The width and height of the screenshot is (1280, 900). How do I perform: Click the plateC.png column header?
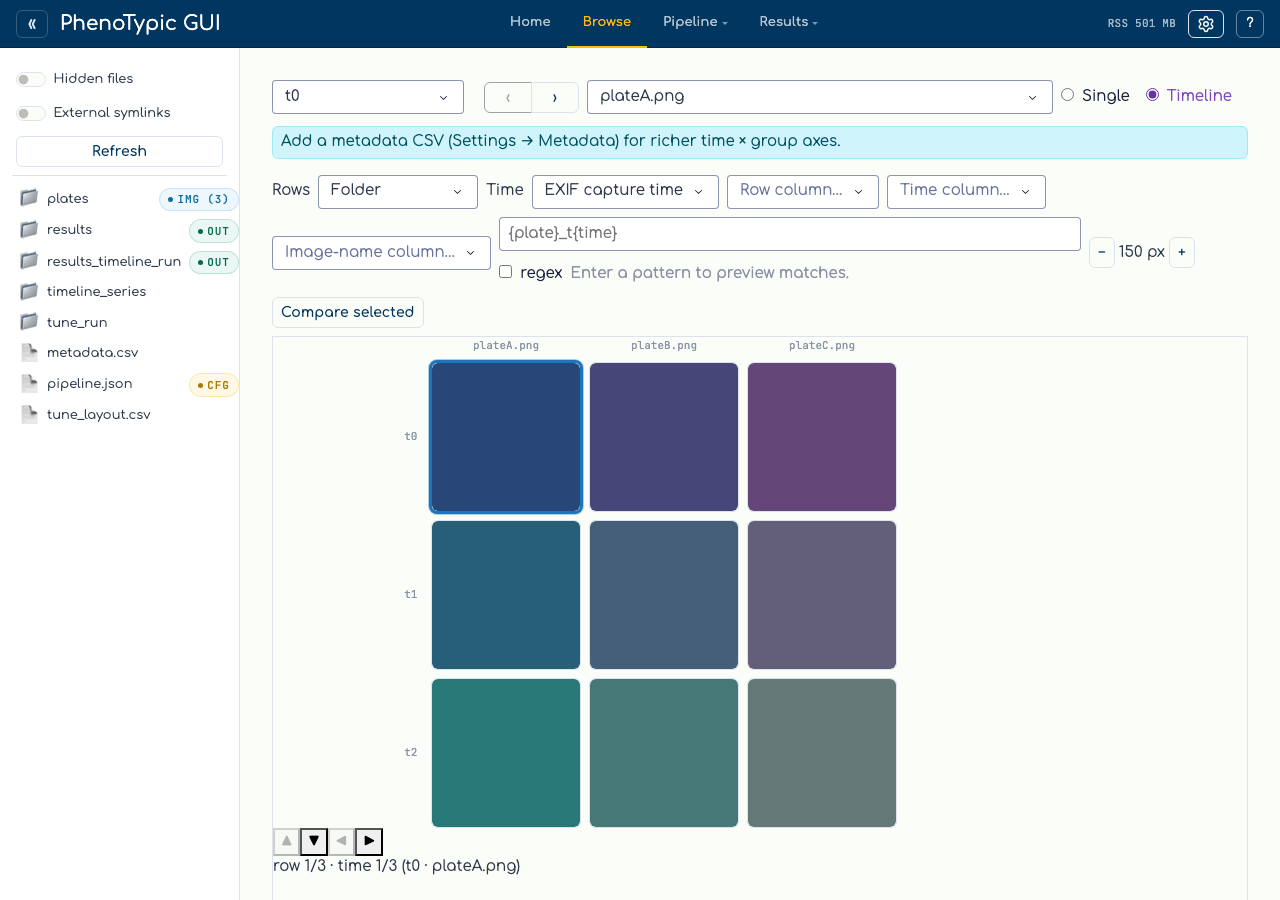tap(822, 346)
